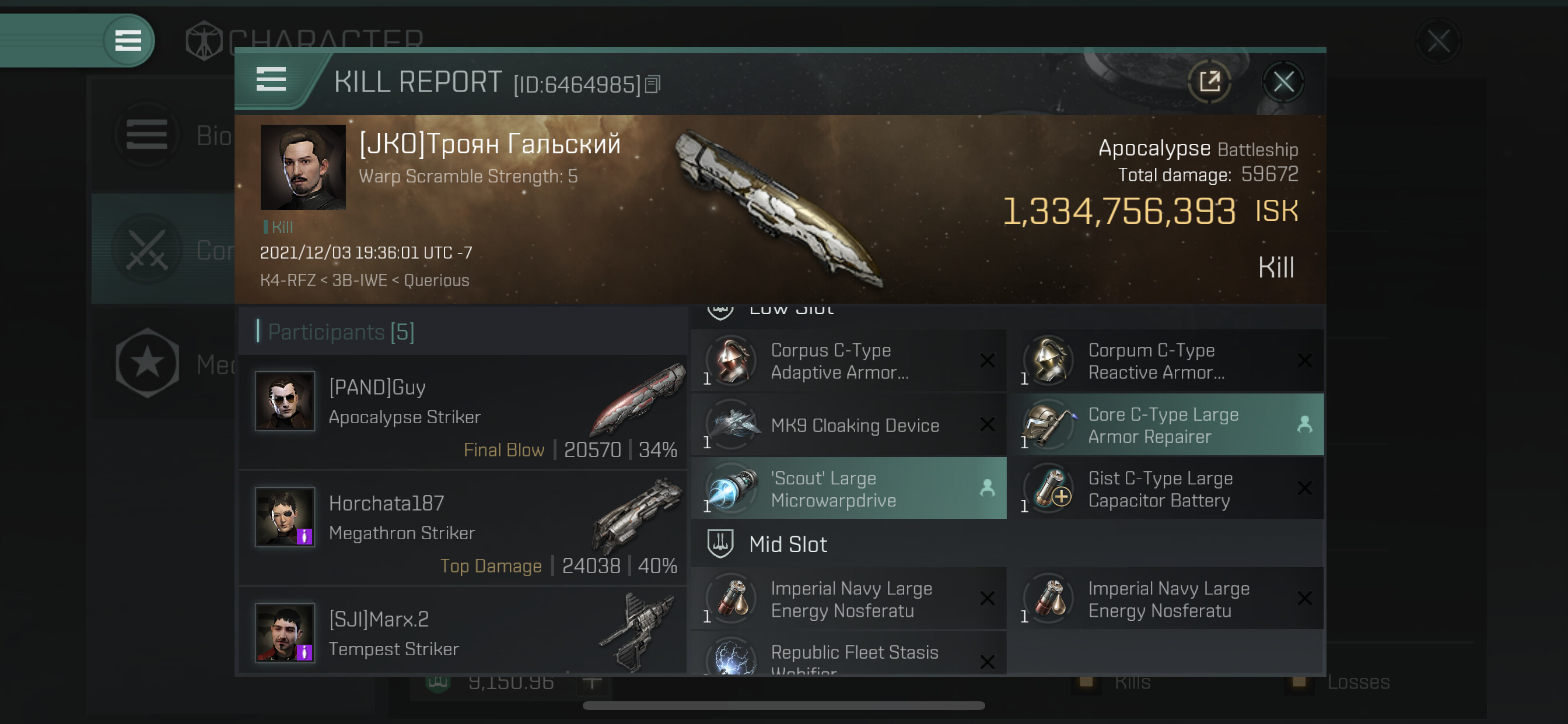The height and width of the screenshot is (724, 1568).
Task: Toggle the Core C-Type Large Armor Repairer entry
Action: 1166,425
